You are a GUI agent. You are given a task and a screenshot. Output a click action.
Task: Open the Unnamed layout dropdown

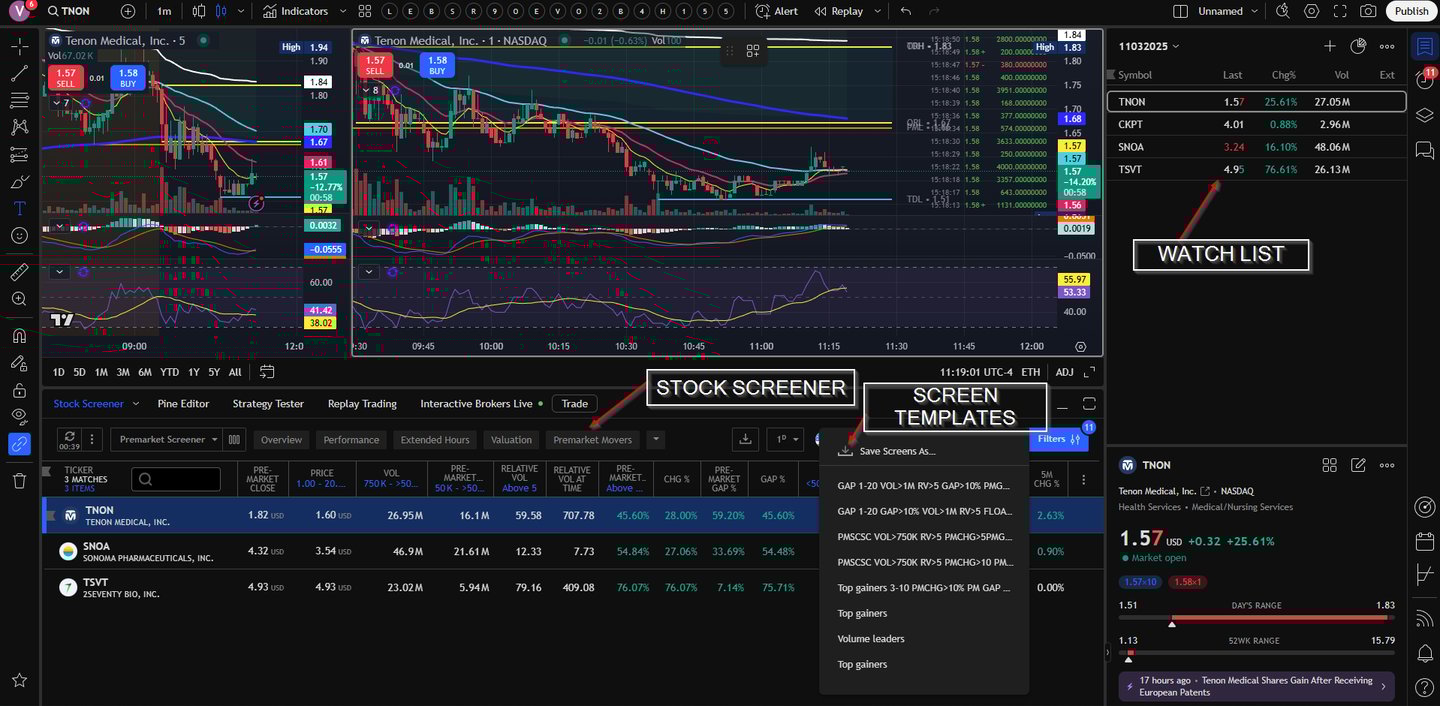coord(1227,11)
